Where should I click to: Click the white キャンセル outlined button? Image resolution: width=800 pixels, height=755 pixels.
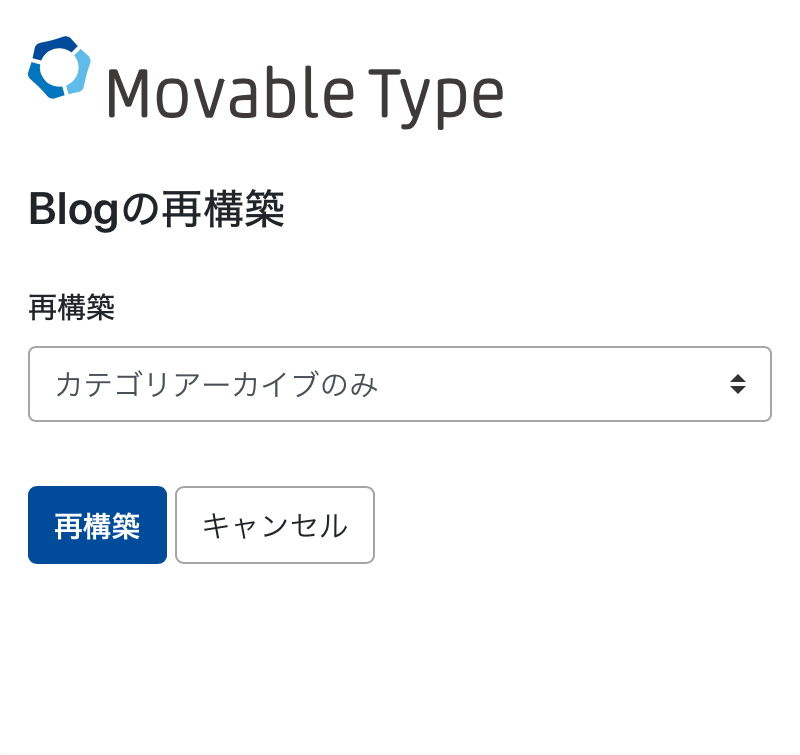pyautogui.click(x=275, y=525)
